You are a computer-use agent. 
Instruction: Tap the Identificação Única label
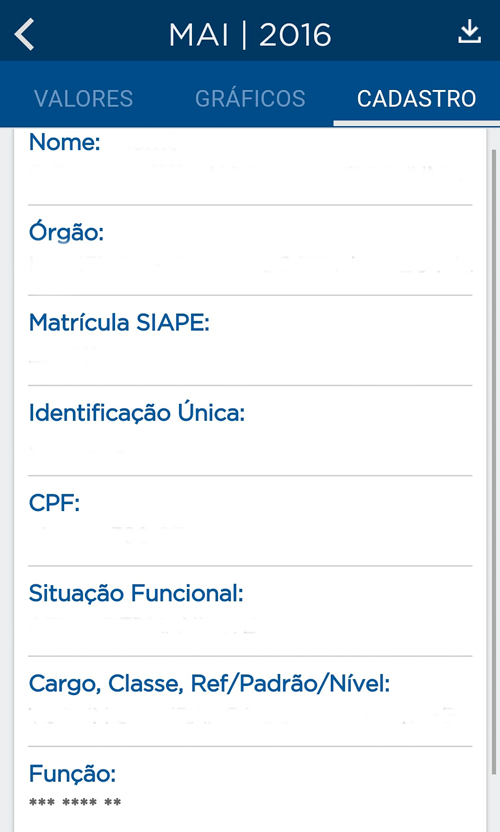tap(137, 413)
